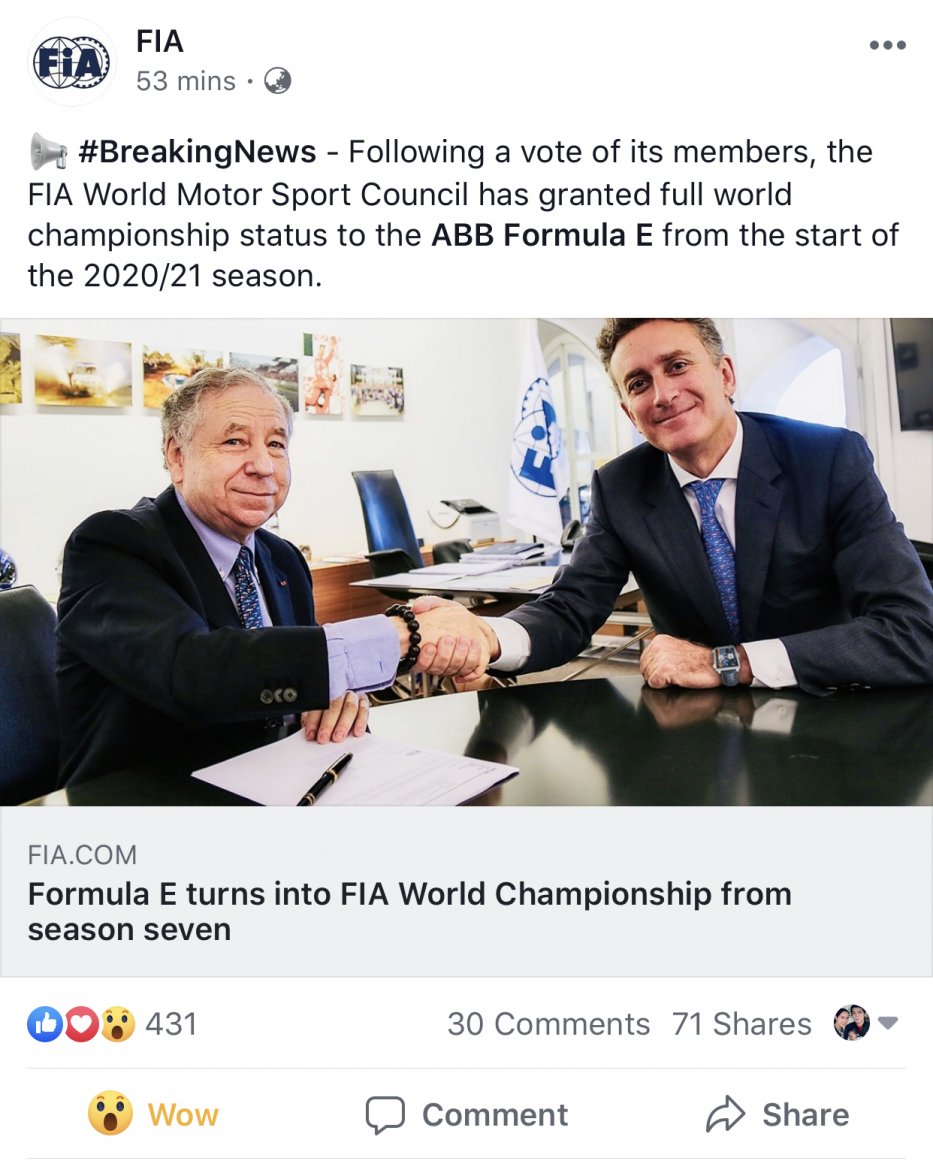The image size is (933, 1176).
Task: Click the small profile avatar near Shares
Action: tap(852, 1023)
